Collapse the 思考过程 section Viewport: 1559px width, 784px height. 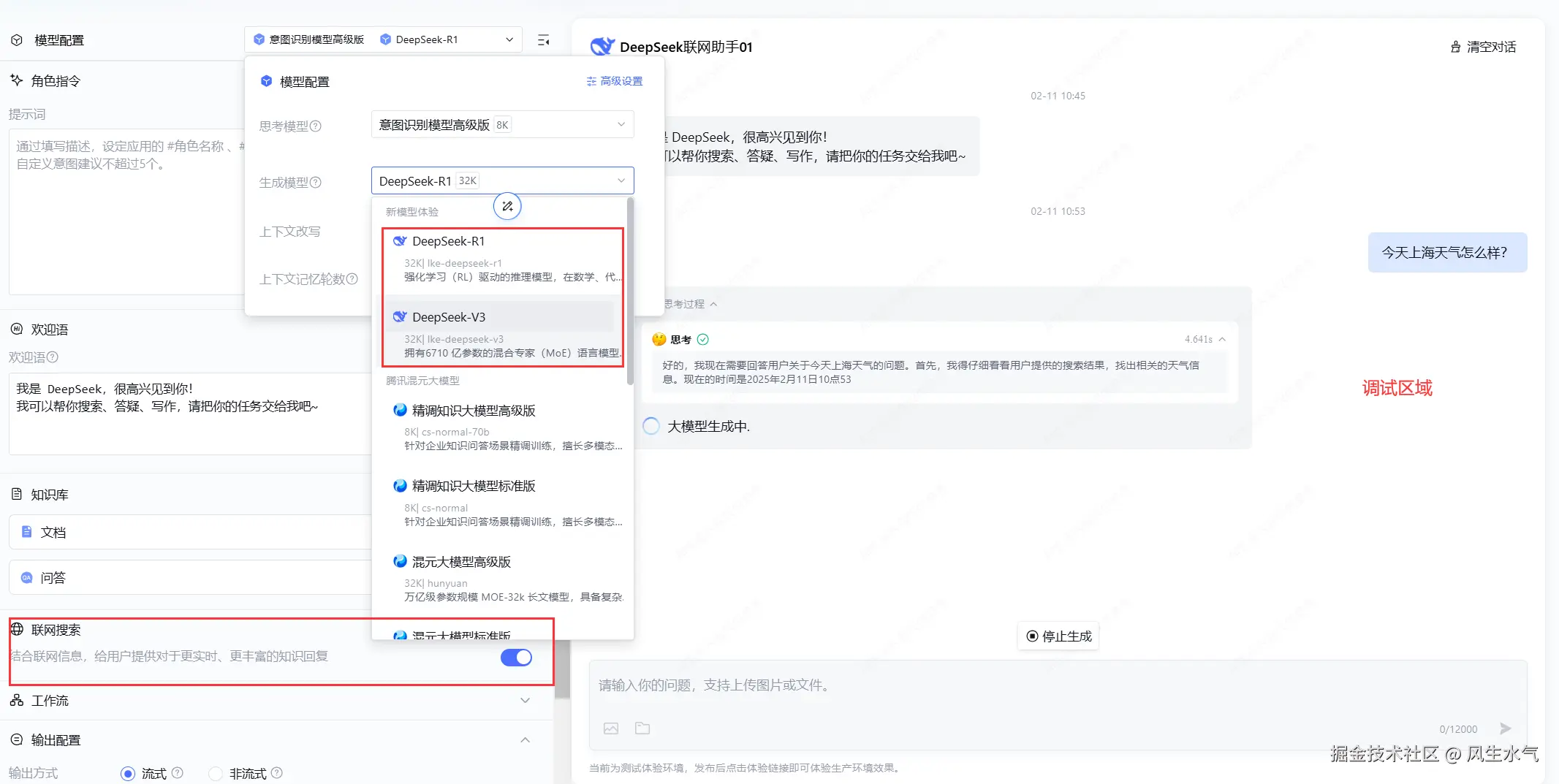click(x=713, y=304)
